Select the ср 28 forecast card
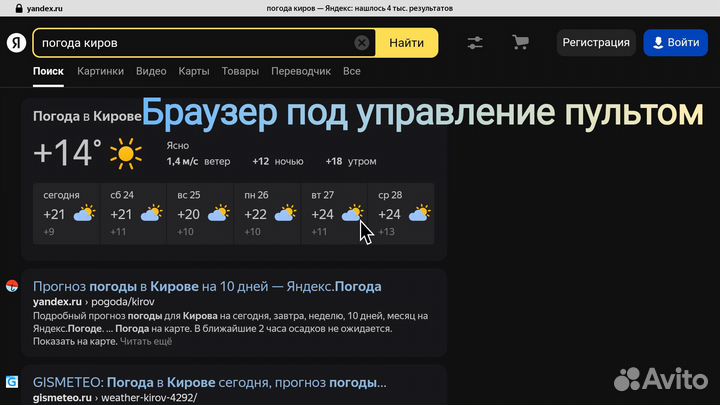Screen dimensions: 720x405 pyautogui.click(x=401, y=214)
